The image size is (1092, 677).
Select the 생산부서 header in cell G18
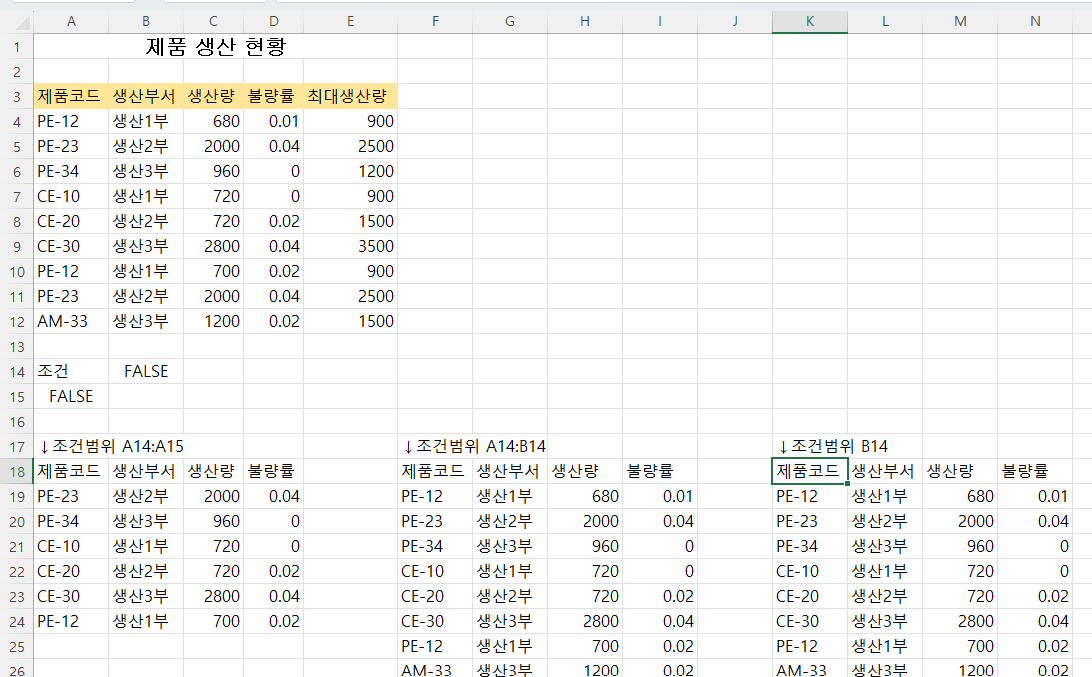click(x=509, y=471)
